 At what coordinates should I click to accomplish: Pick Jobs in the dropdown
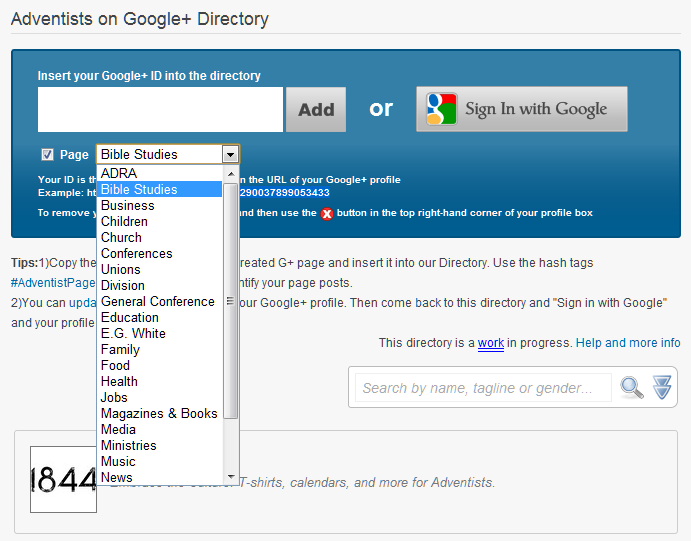tap(160, 397)
